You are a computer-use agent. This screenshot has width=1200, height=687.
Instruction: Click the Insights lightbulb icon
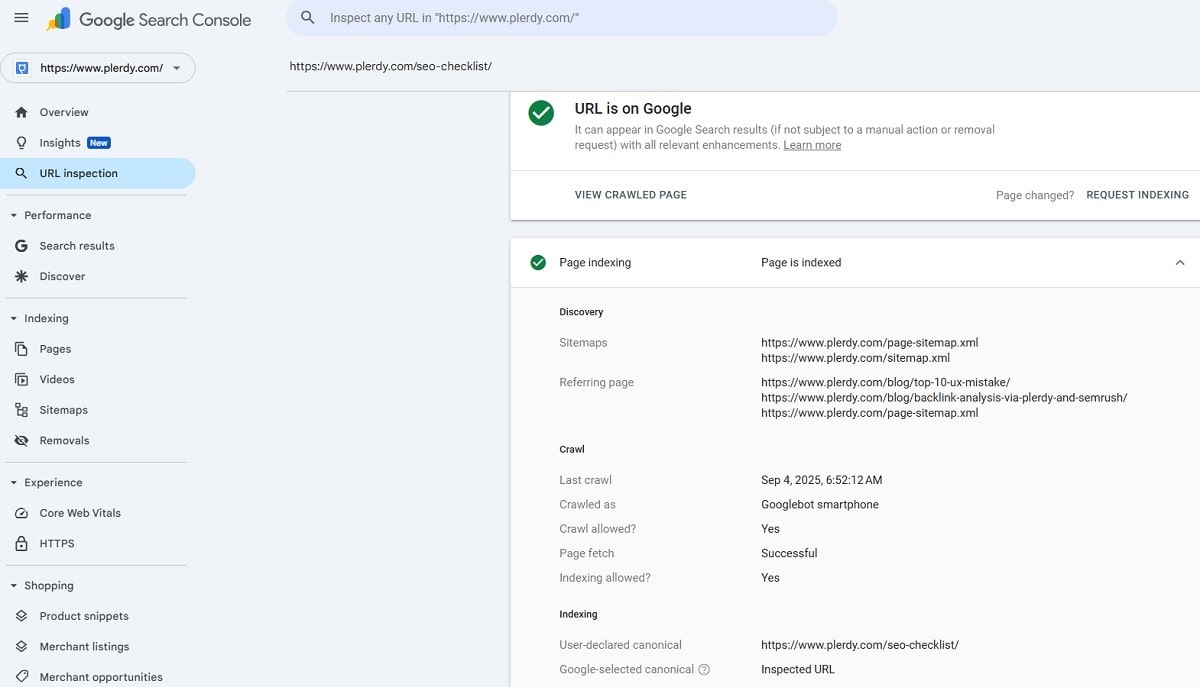pos(21,142)
